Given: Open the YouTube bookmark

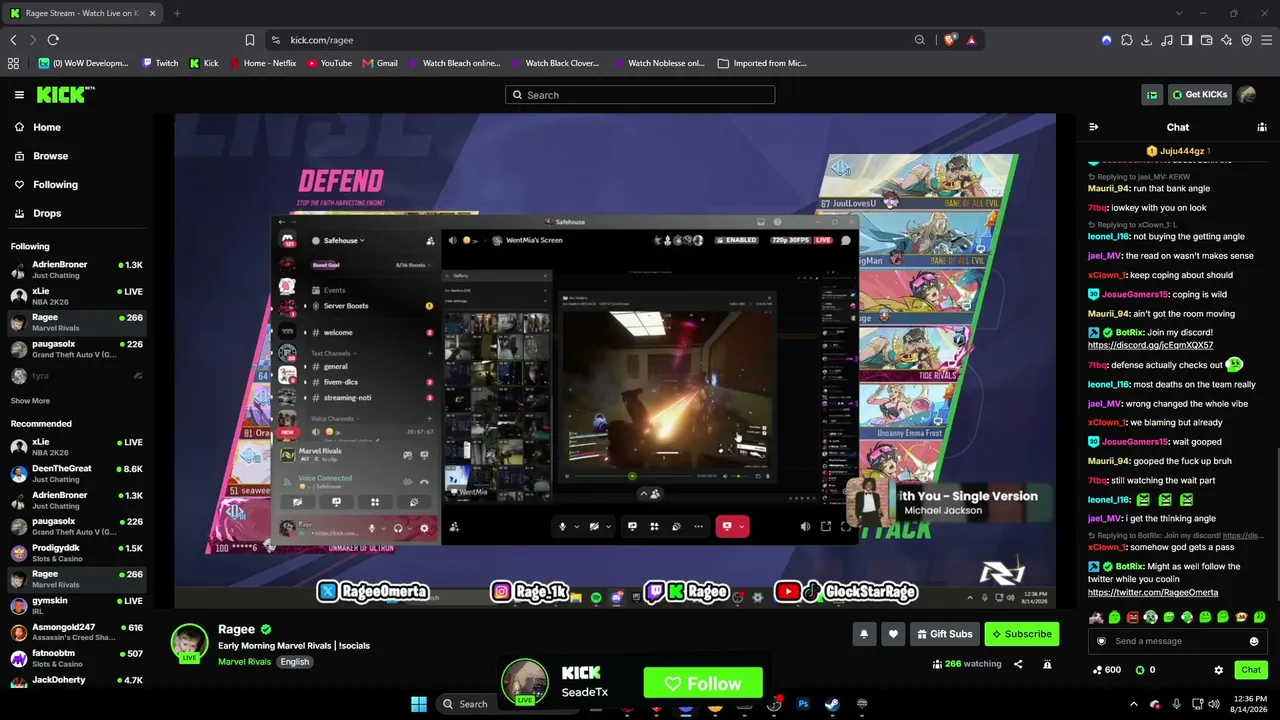Looking at the screenshot, I should [x=329, y=63].
